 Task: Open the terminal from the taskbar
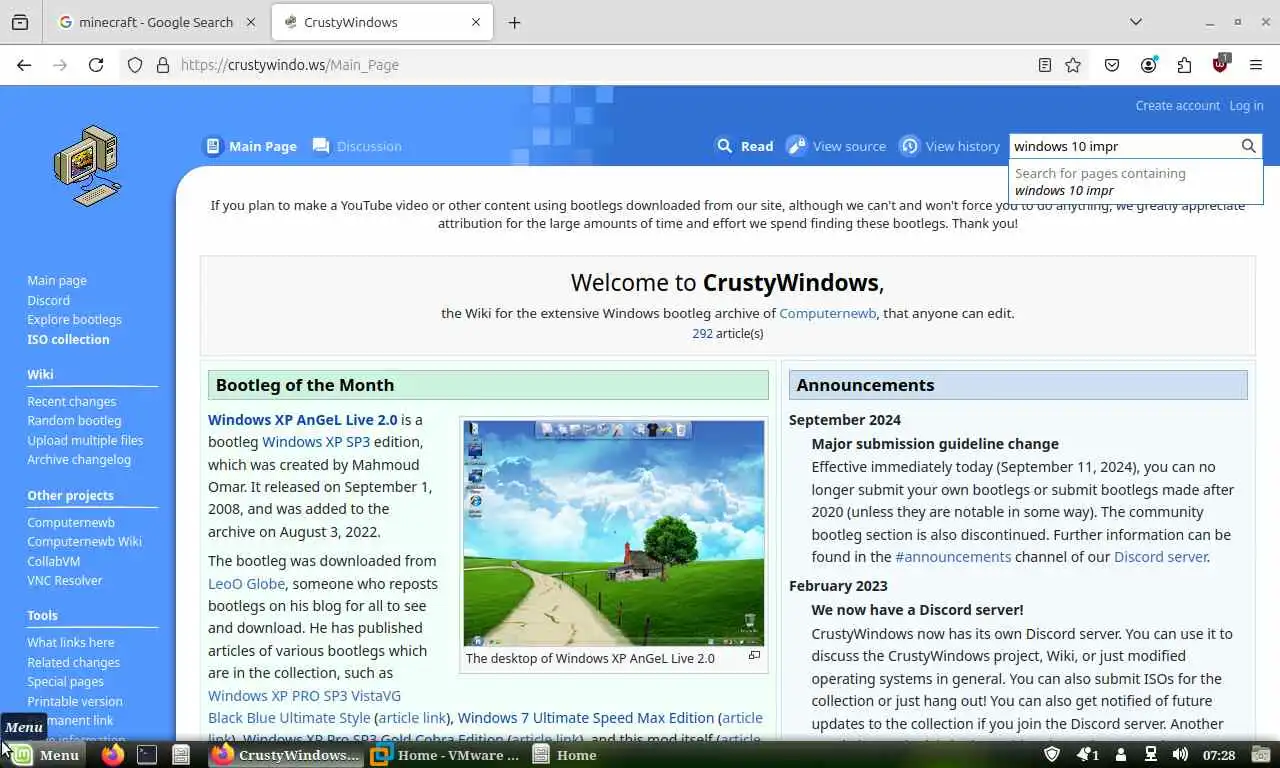147,755
